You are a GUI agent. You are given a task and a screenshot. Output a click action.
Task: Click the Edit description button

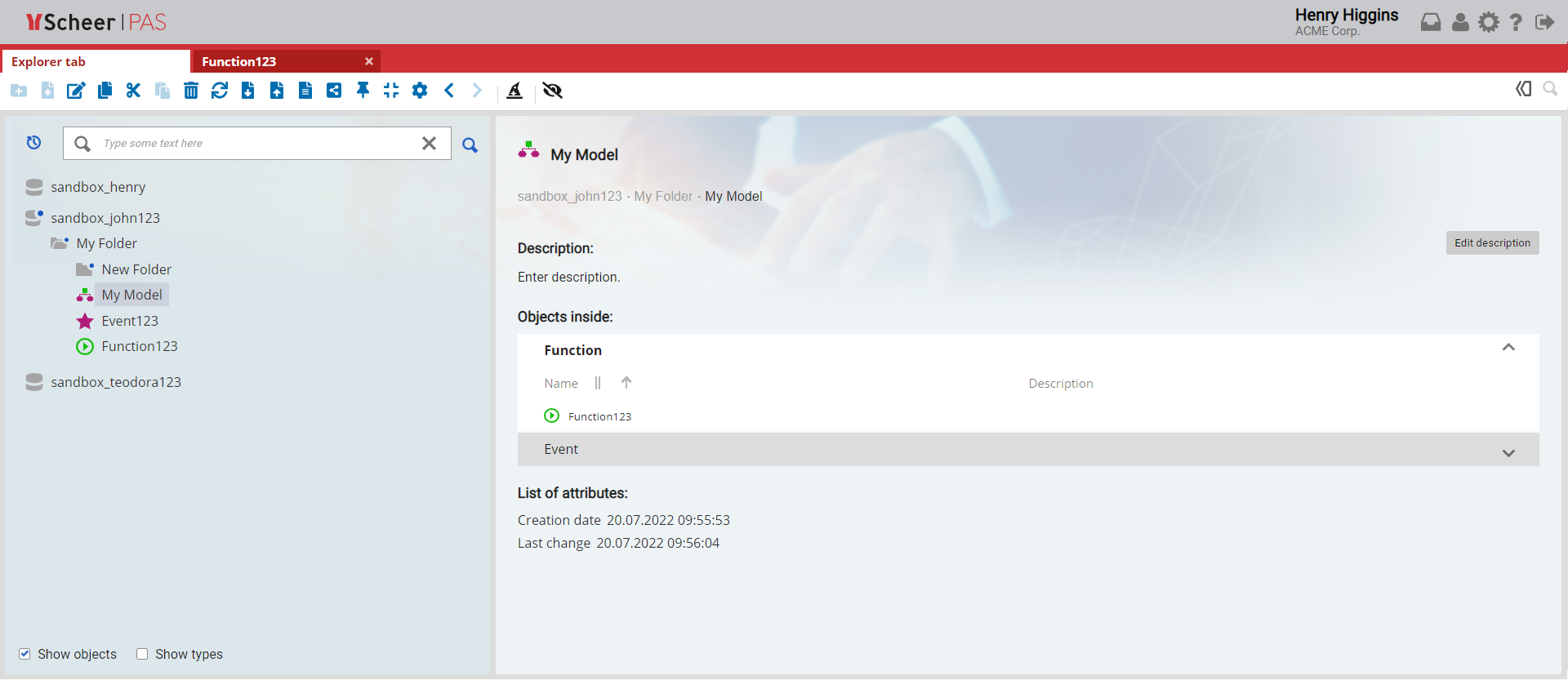tap(1492, 243)
